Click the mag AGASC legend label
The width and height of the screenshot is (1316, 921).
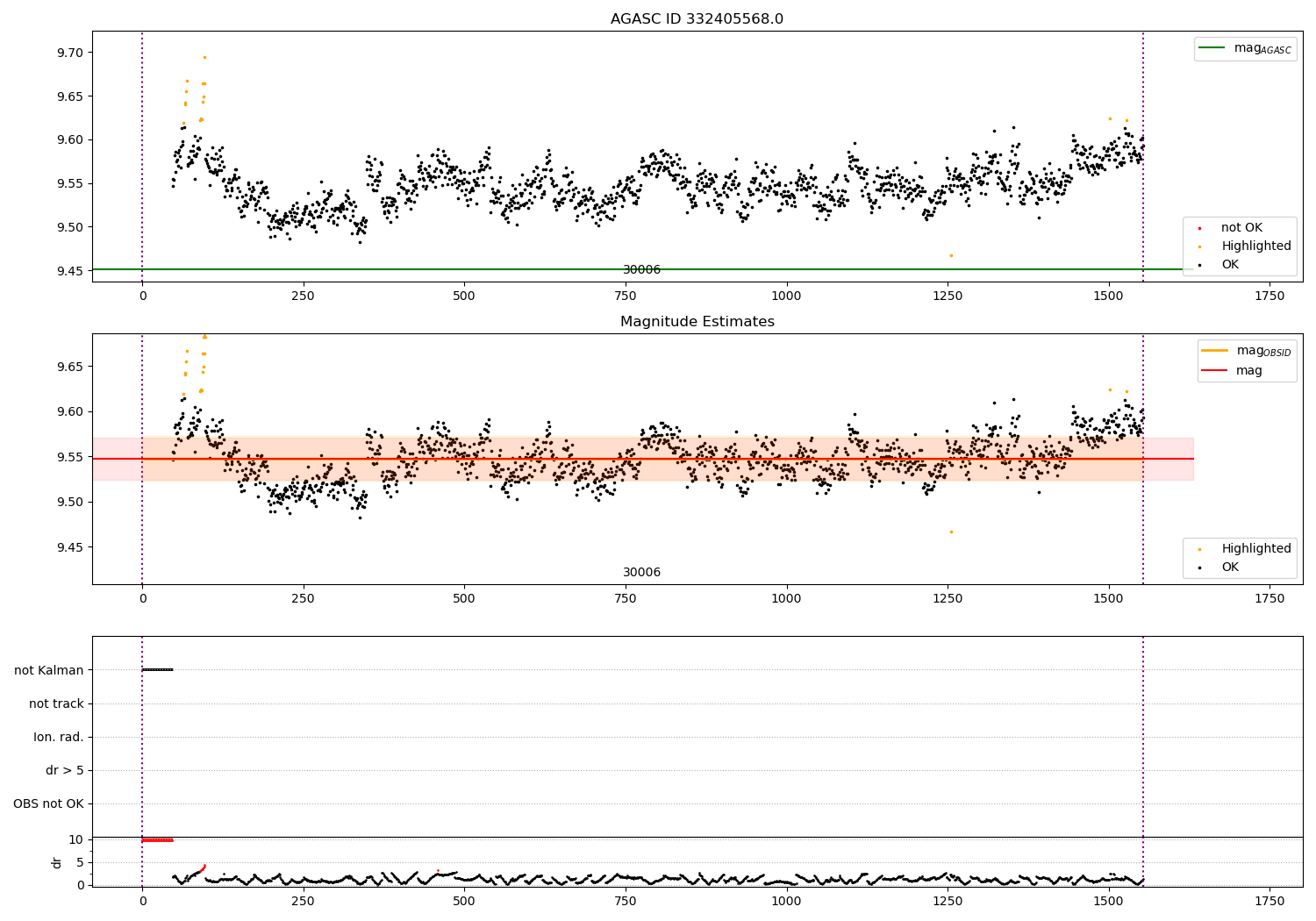1262,48
